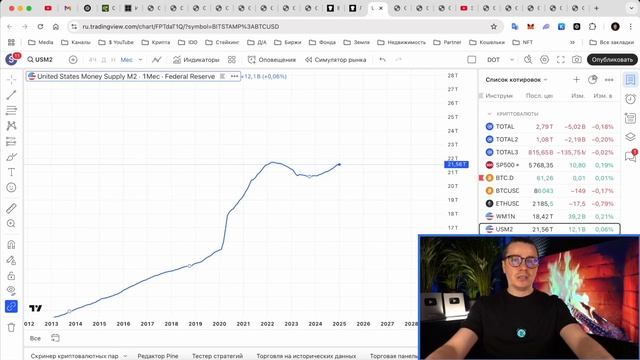Viewport: 640px width, 360px height.
Task: Undo the last chart action
Action: (x=382, y=60)
